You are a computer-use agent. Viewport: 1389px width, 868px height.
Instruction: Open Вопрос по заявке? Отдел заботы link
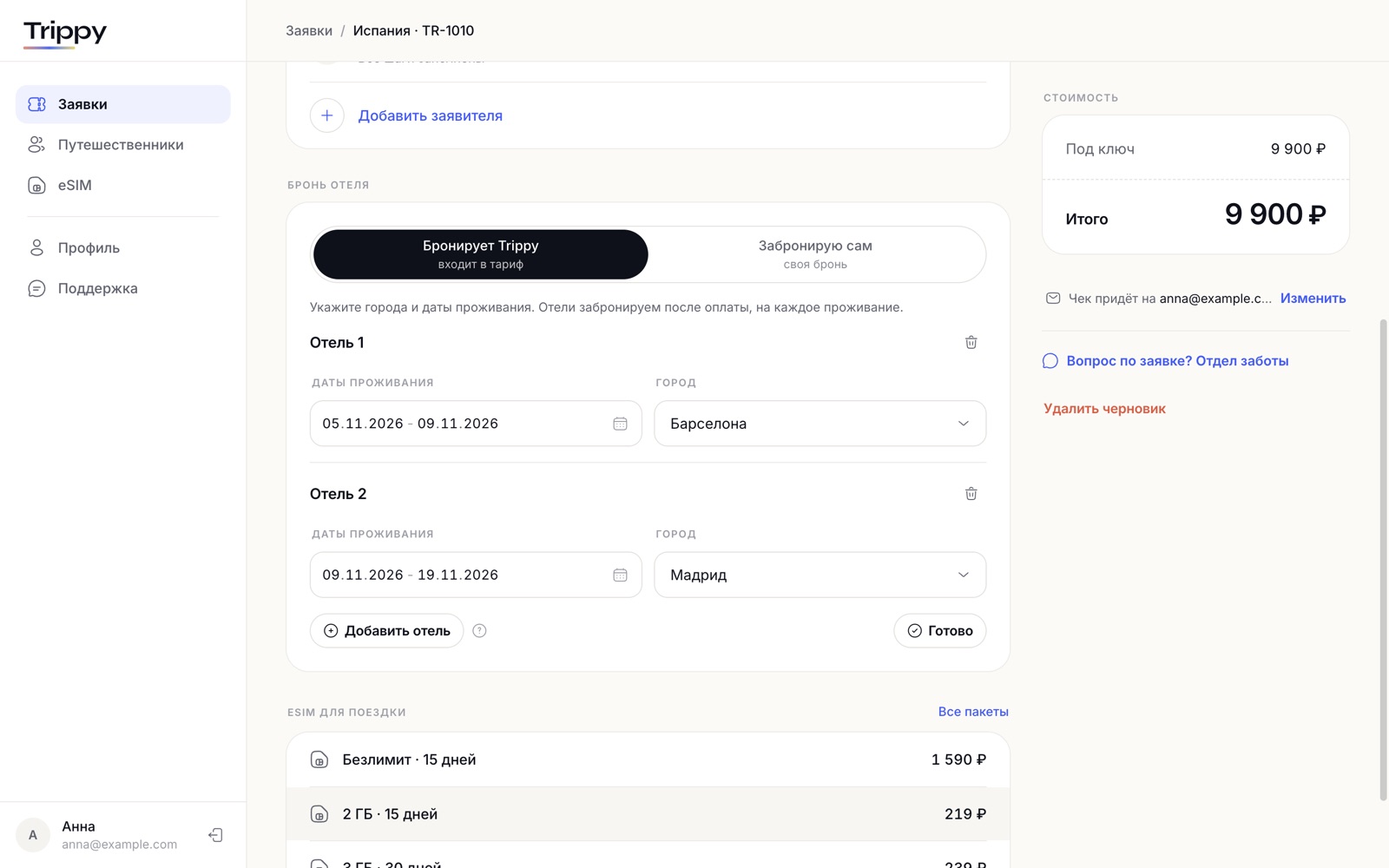click(1177, 361)
